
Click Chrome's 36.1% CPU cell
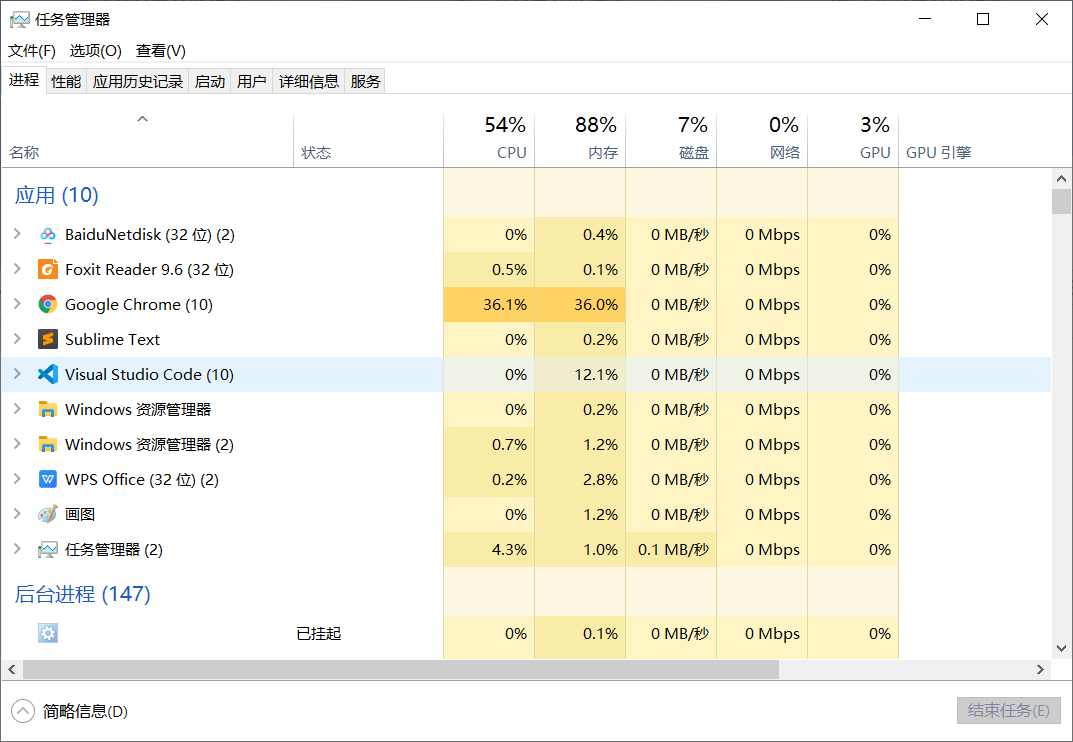489,305
